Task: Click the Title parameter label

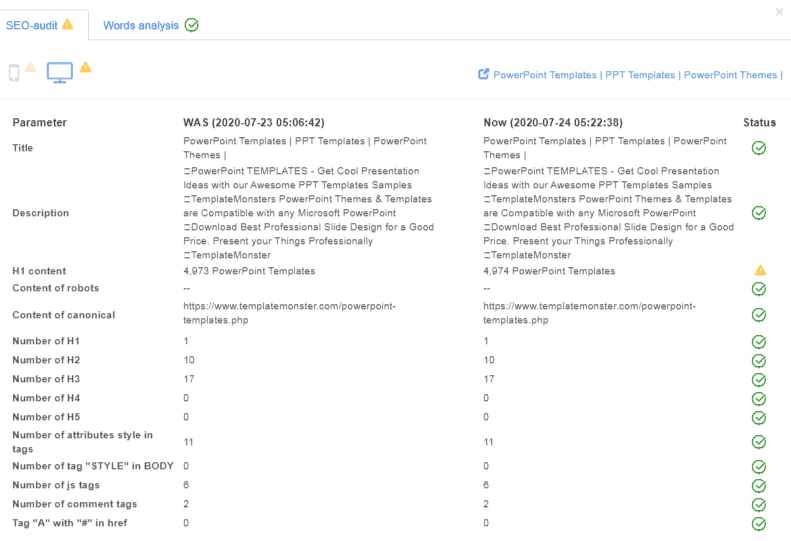Action: point(23,148)
